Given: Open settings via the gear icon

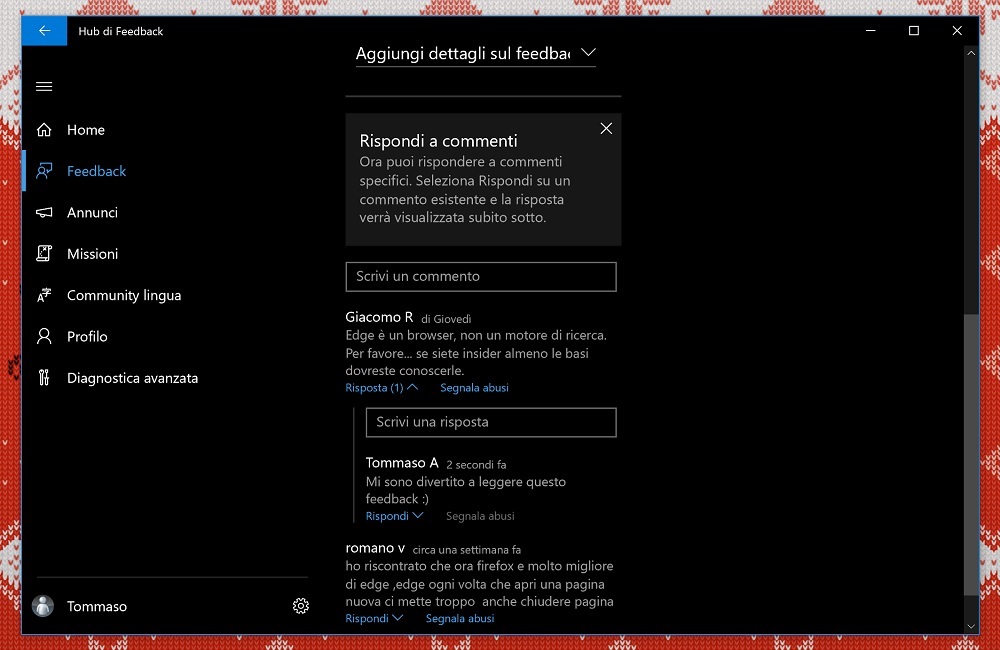Looking at the screenshot, I should (x=301, y=606).
